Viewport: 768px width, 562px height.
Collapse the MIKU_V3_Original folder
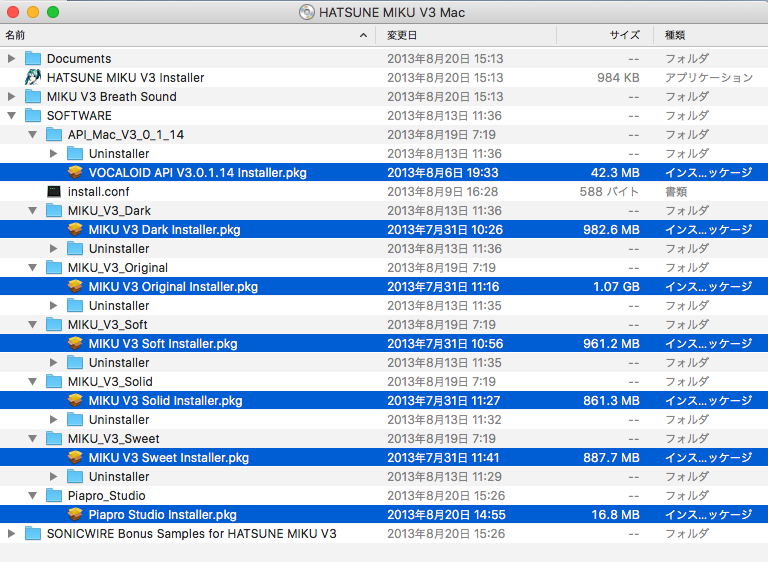[x=32, y=268]
